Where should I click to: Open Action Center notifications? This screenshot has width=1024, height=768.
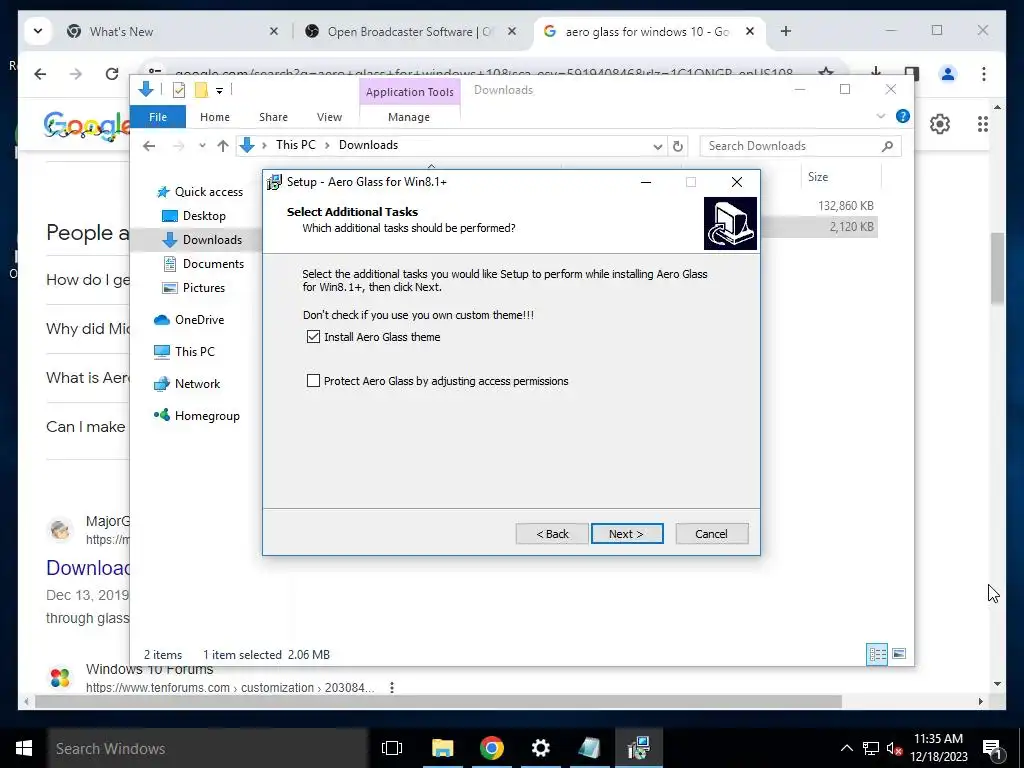tap(993, 749)
